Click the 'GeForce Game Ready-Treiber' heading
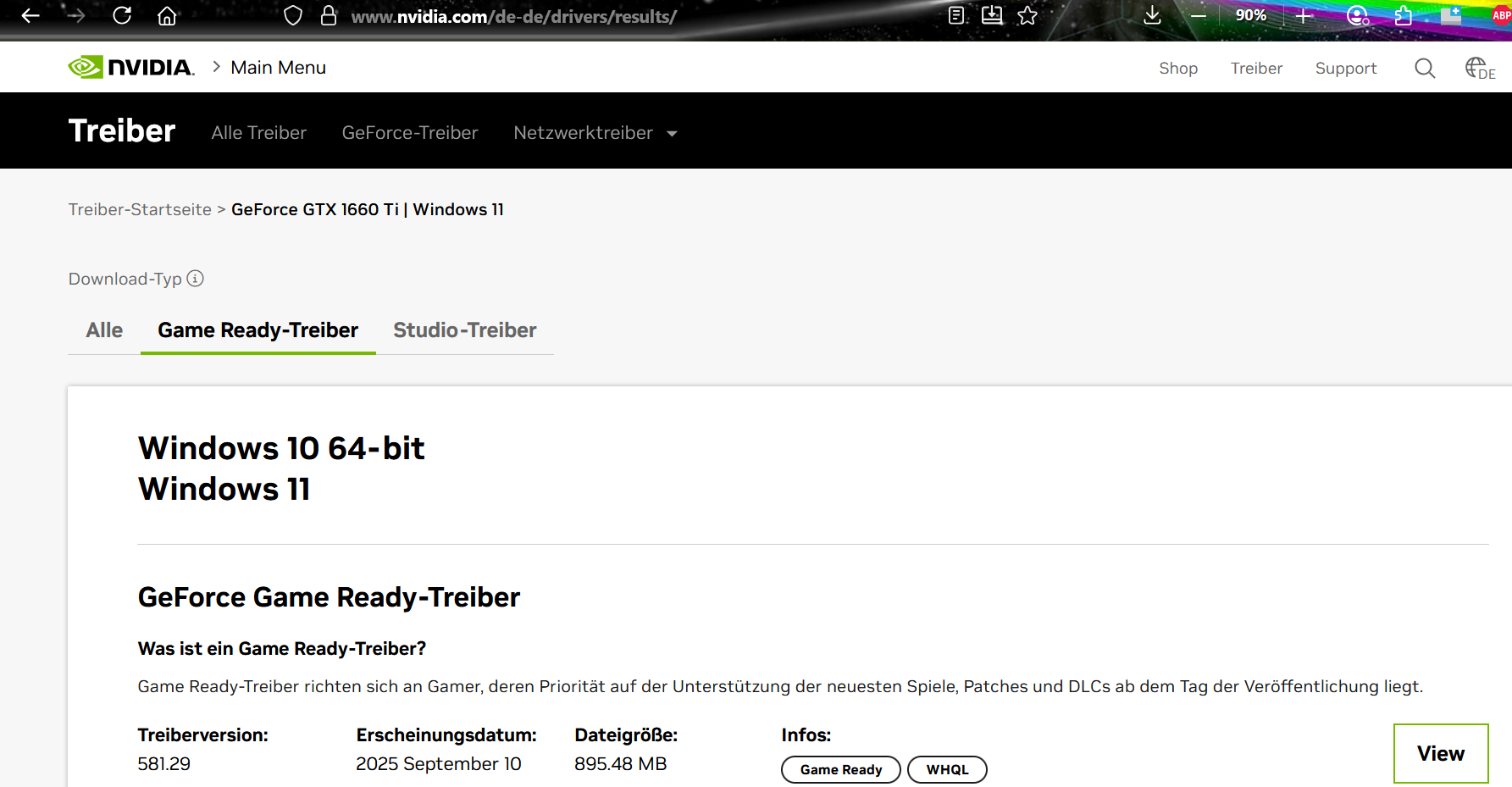 (x=329, y=597)
